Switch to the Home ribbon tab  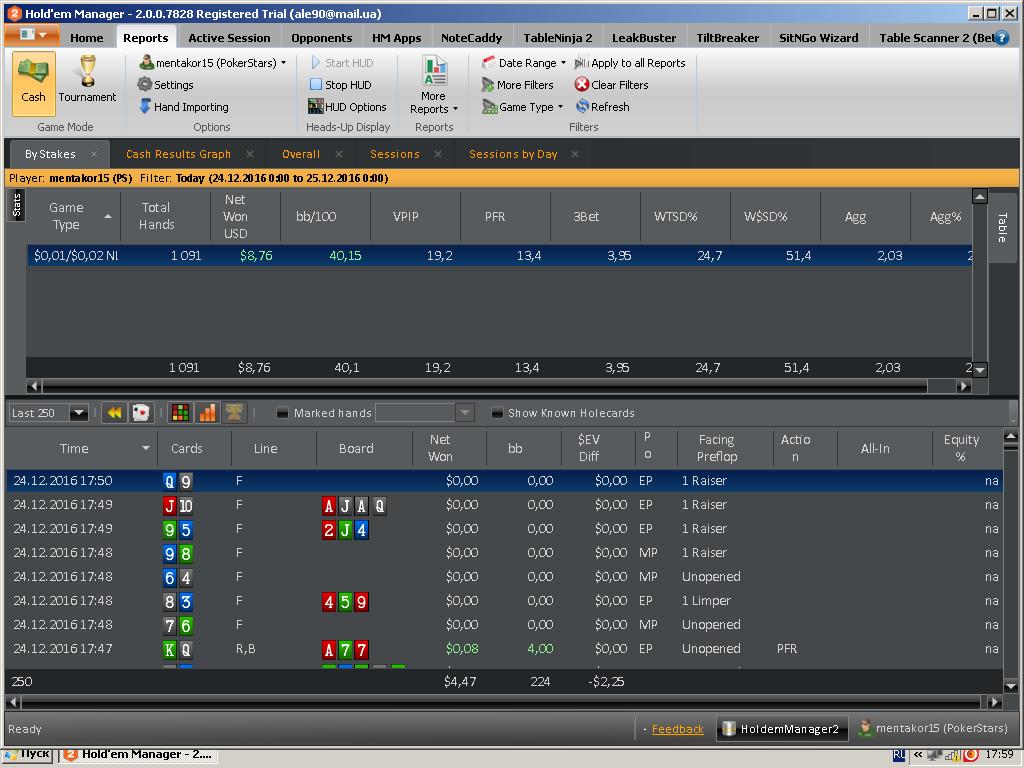click(86, 38)
